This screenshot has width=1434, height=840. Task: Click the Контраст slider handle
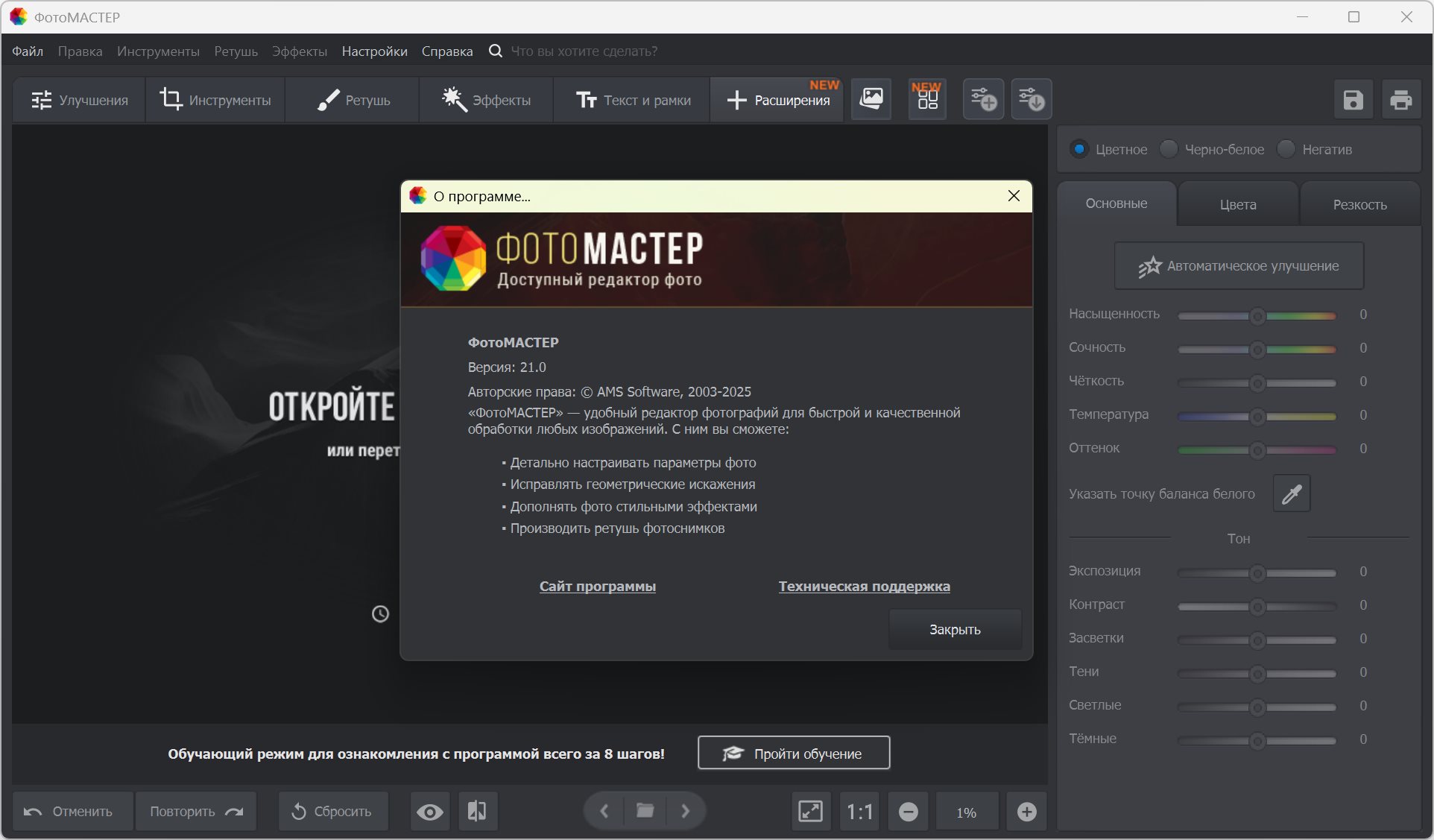coord(1257,607)
